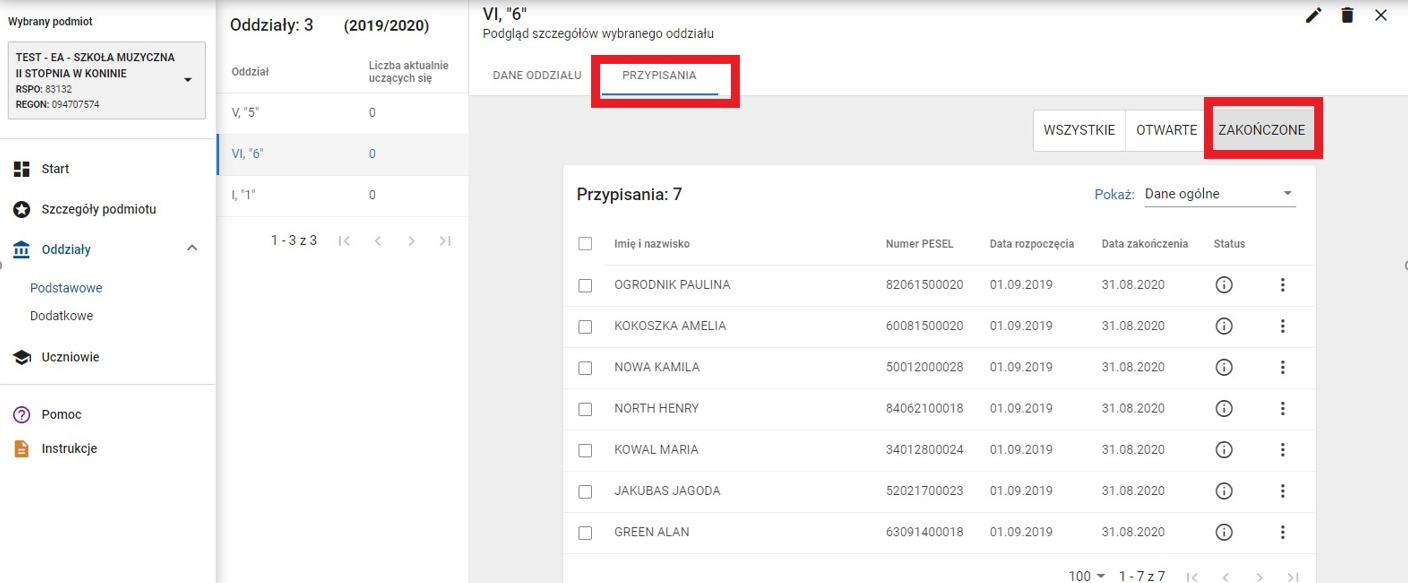Check the box for JAKUBAS JAGODA
This screenshot has width=1408, height=583.
586,492
